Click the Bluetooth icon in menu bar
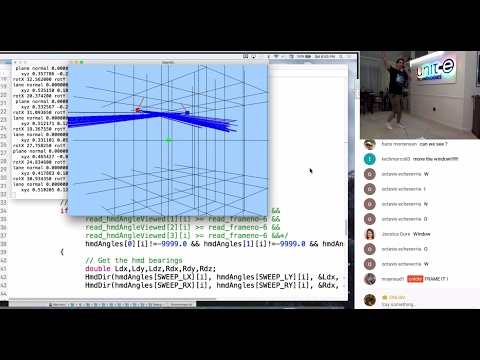This screenshot has width=480, height=360. pyautogui.click(x=269, y=57)
